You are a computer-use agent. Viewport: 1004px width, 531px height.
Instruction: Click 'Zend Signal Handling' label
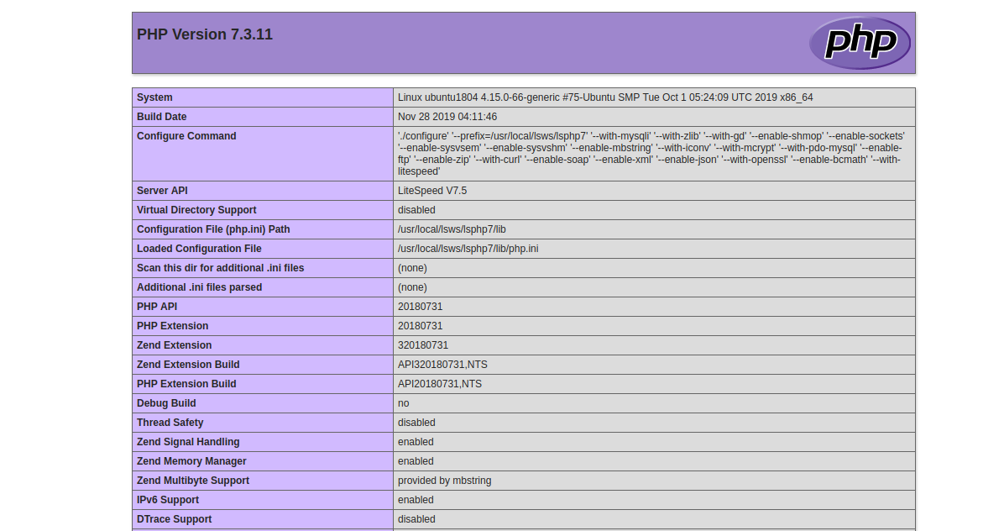click(188, 441)
